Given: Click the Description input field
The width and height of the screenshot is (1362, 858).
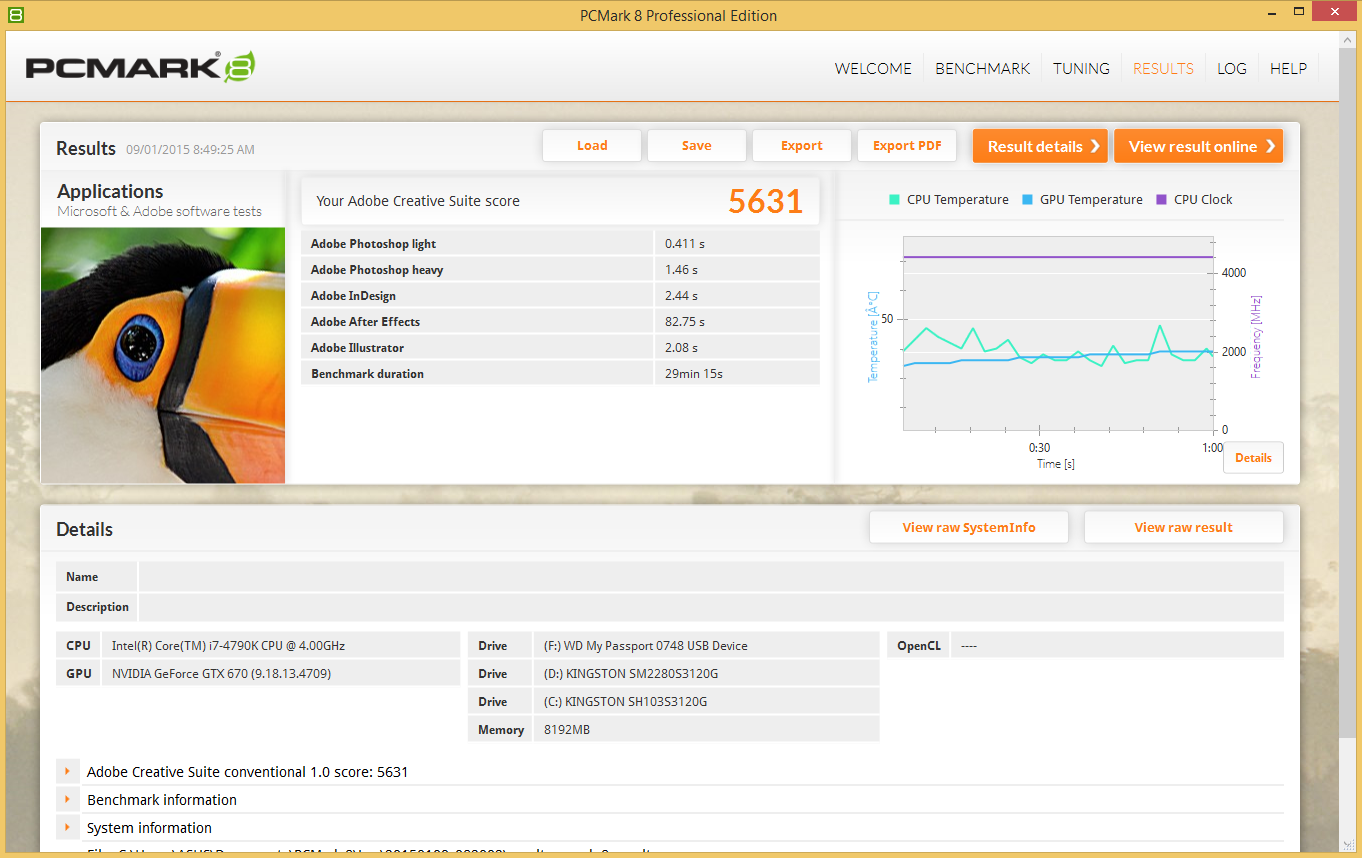Looking at the screenshot, I should coord(711,607).
